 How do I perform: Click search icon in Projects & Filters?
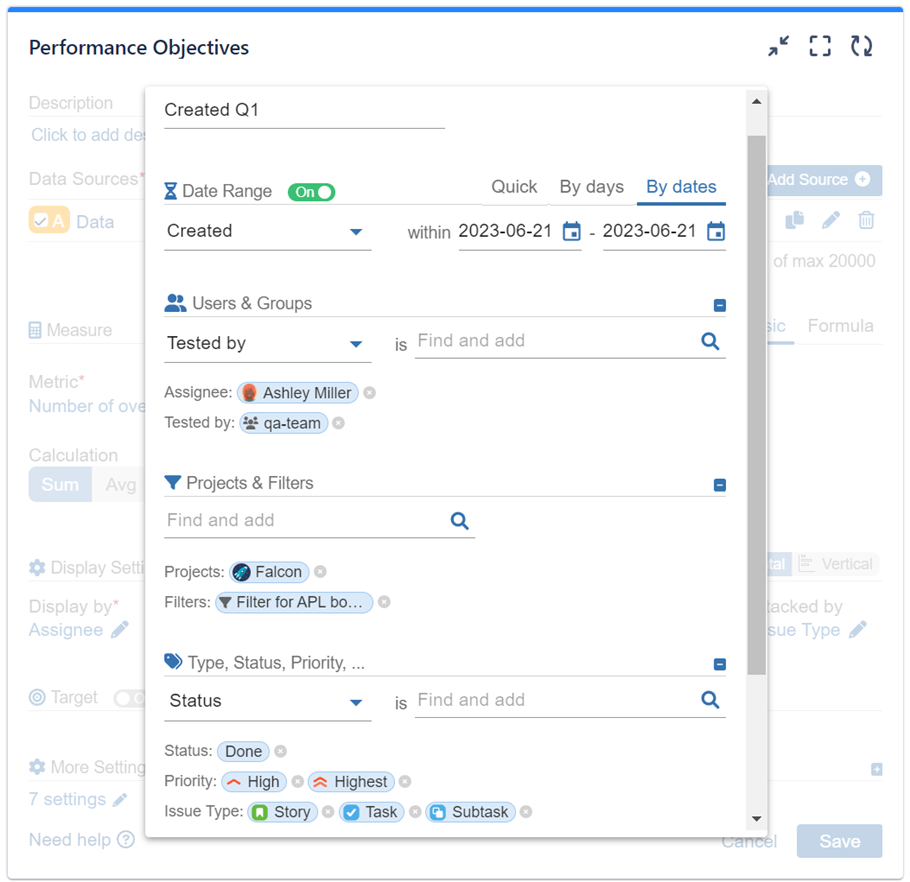(459, 520)
